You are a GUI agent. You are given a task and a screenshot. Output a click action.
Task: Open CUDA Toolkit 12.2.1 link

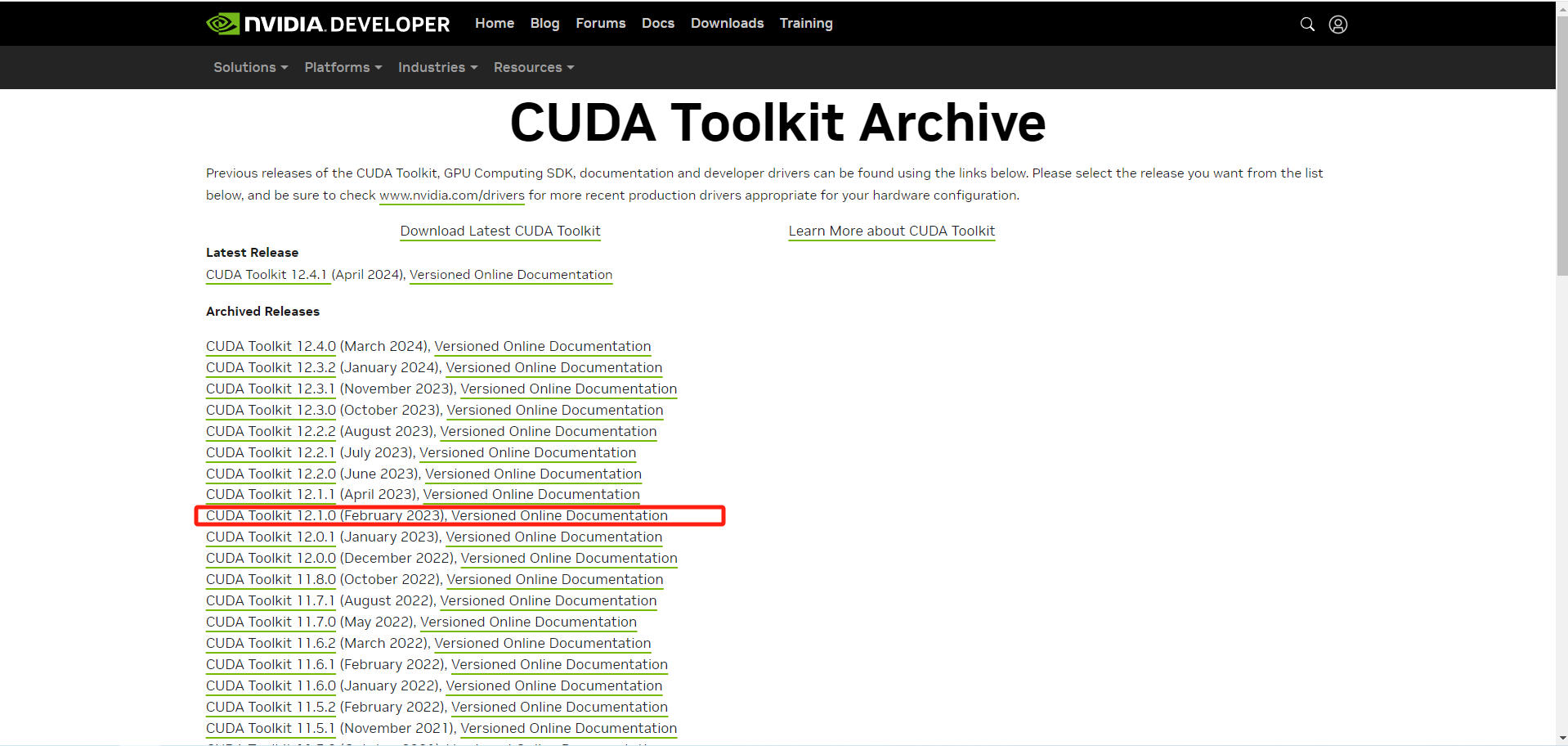pos(271,453)
